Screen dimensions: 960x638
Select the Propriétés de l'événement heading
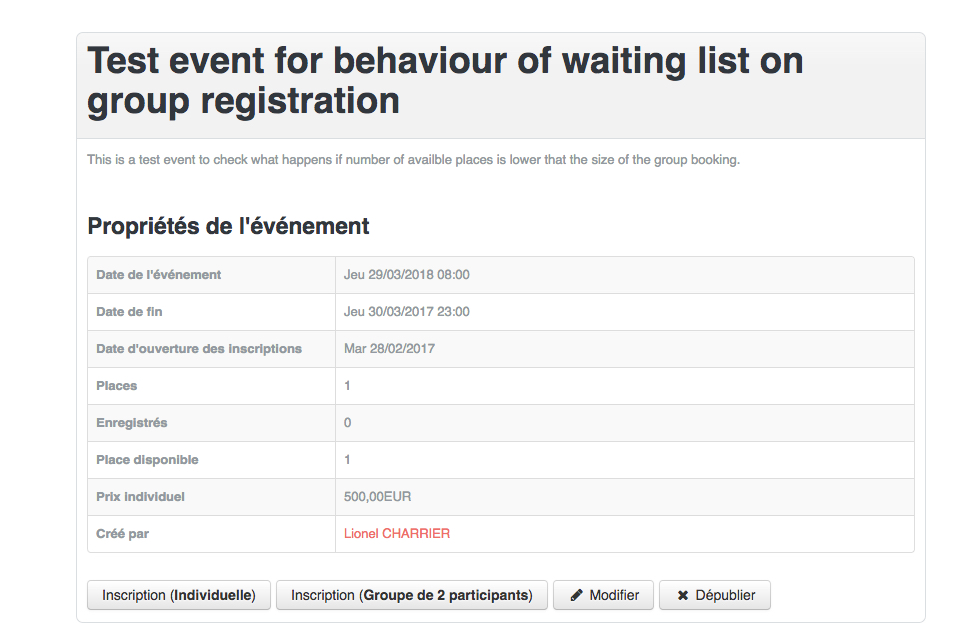229,226
